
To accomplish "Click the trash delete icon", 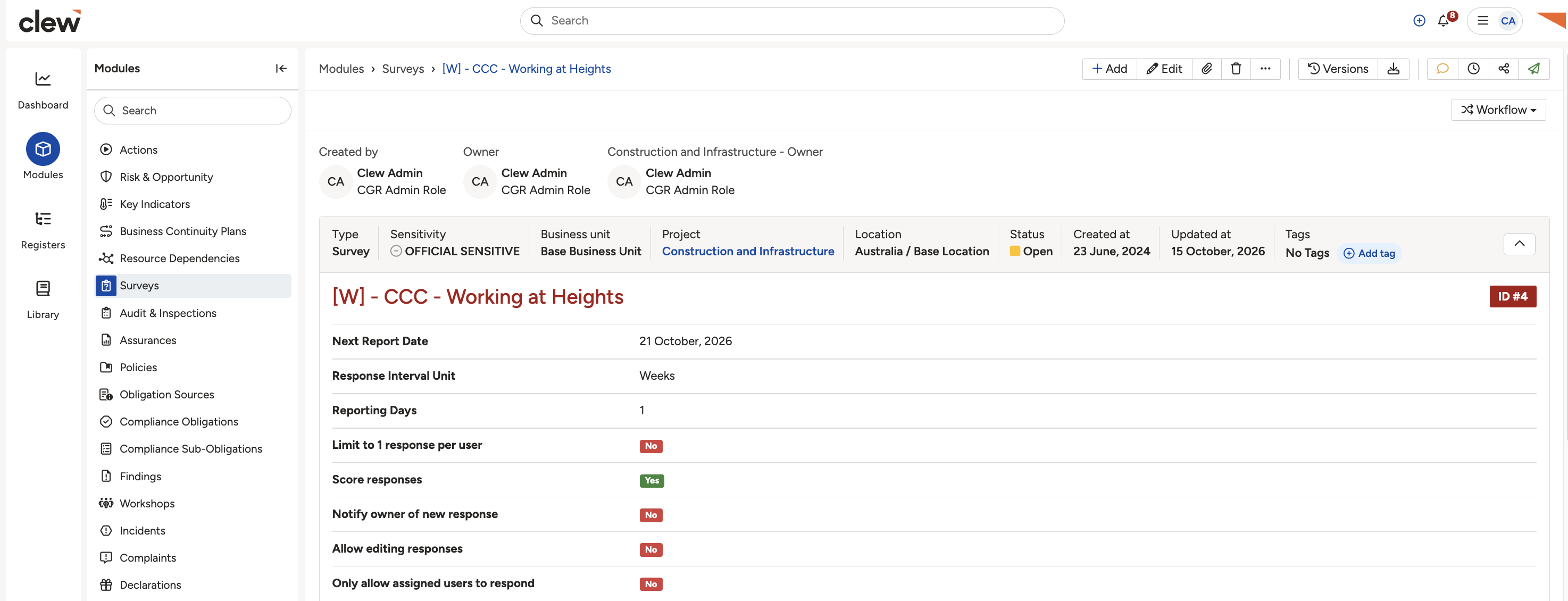I will (1236, 69).
